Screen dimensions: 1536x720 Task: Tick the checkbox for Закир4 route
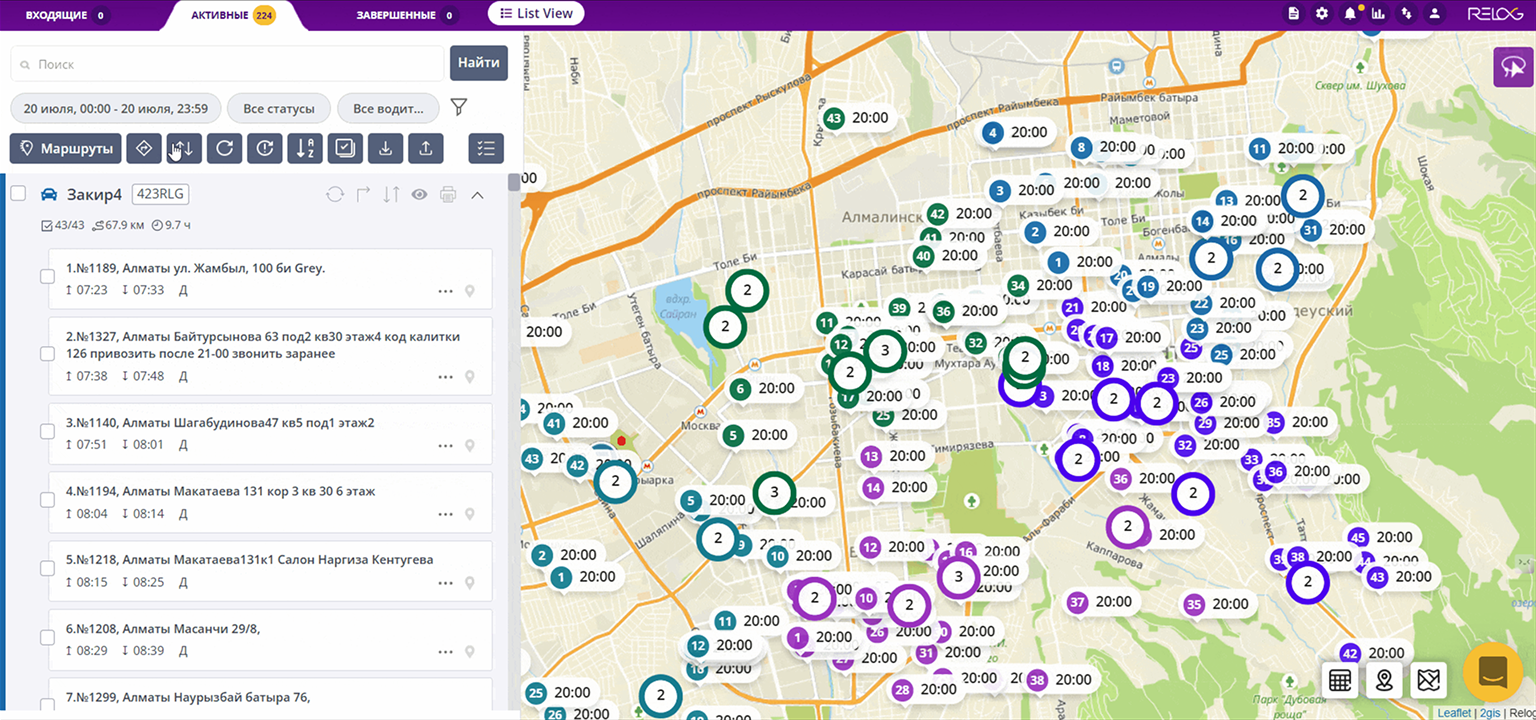tap(18, 194)
